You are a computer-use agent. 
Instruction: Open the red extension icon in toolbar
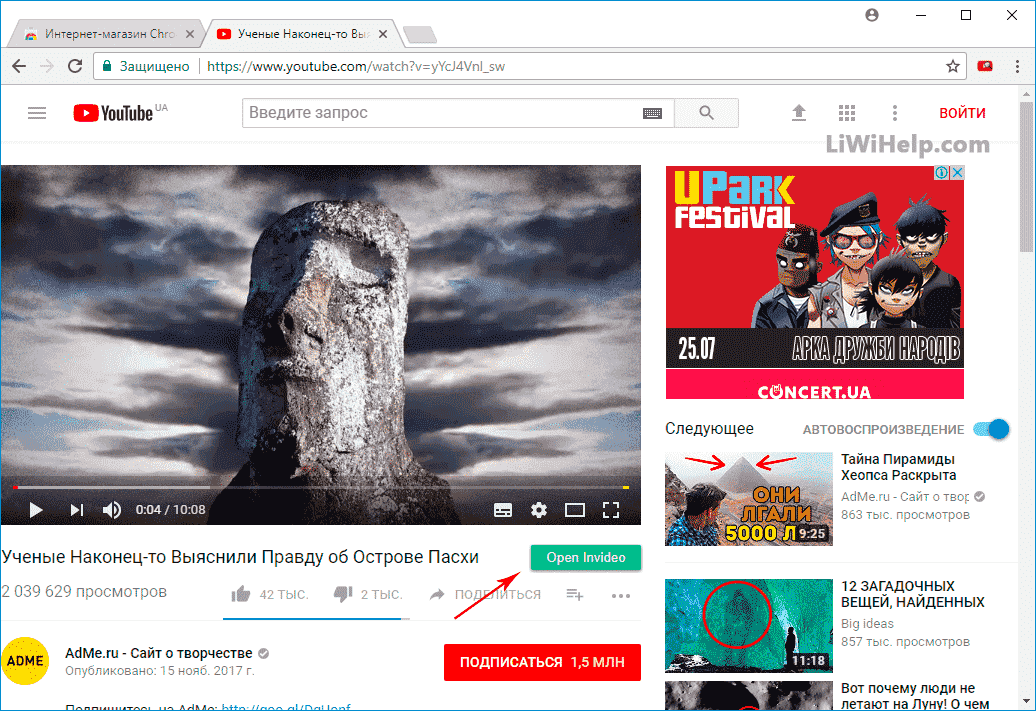point(985,66)
